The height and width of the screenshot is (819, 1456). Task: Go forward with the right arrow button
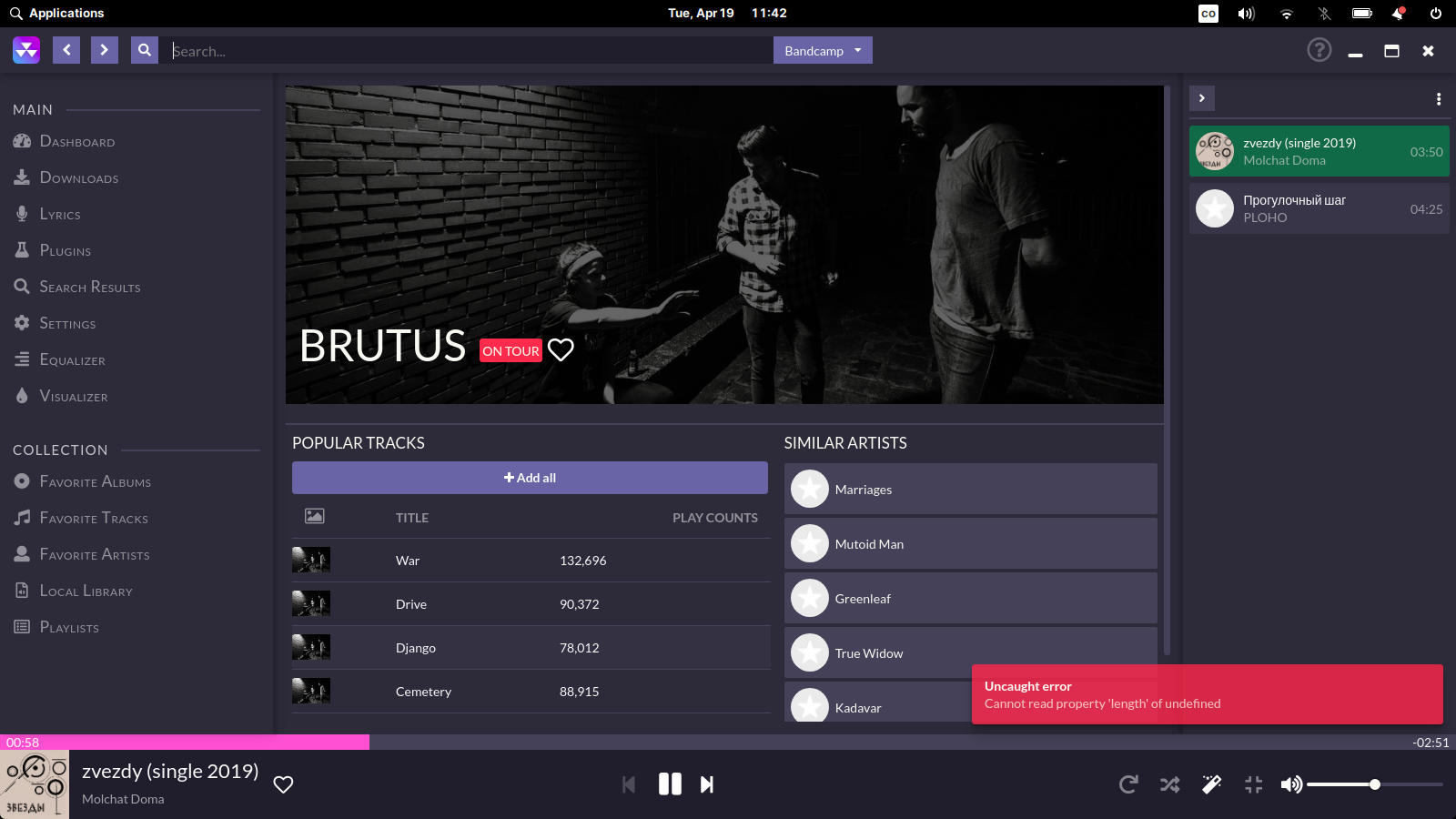105,50
